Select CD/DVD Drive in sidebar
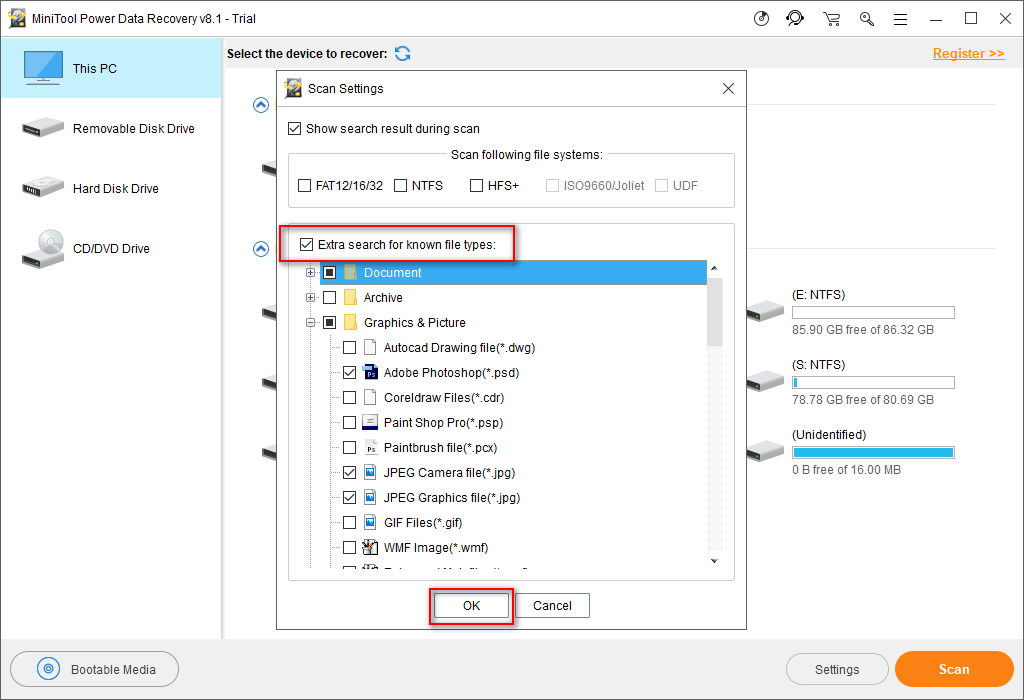Viewport: 1024px width, 700px height. 111,248
